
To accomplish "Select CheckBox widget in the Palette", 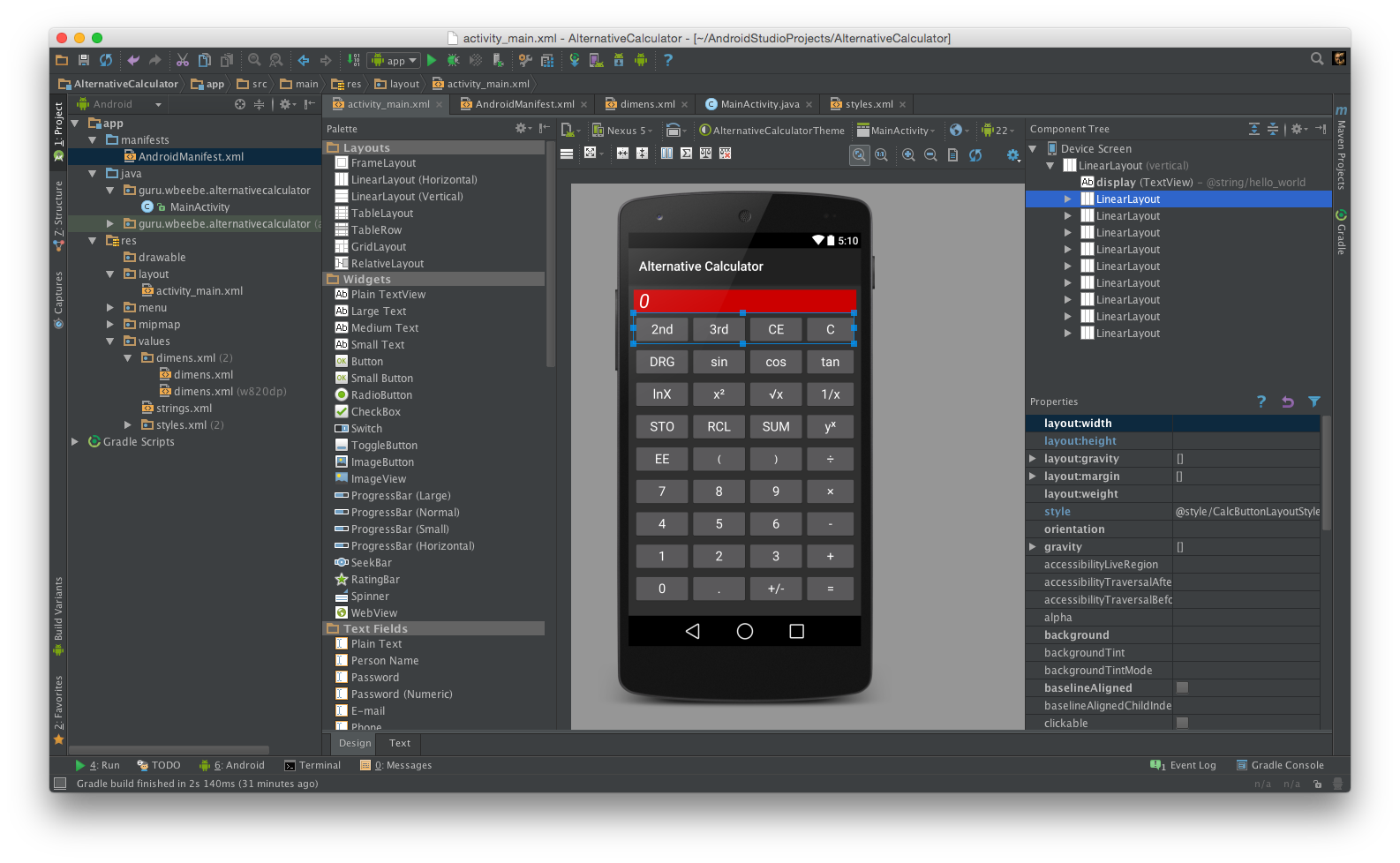I will point(368,412).
